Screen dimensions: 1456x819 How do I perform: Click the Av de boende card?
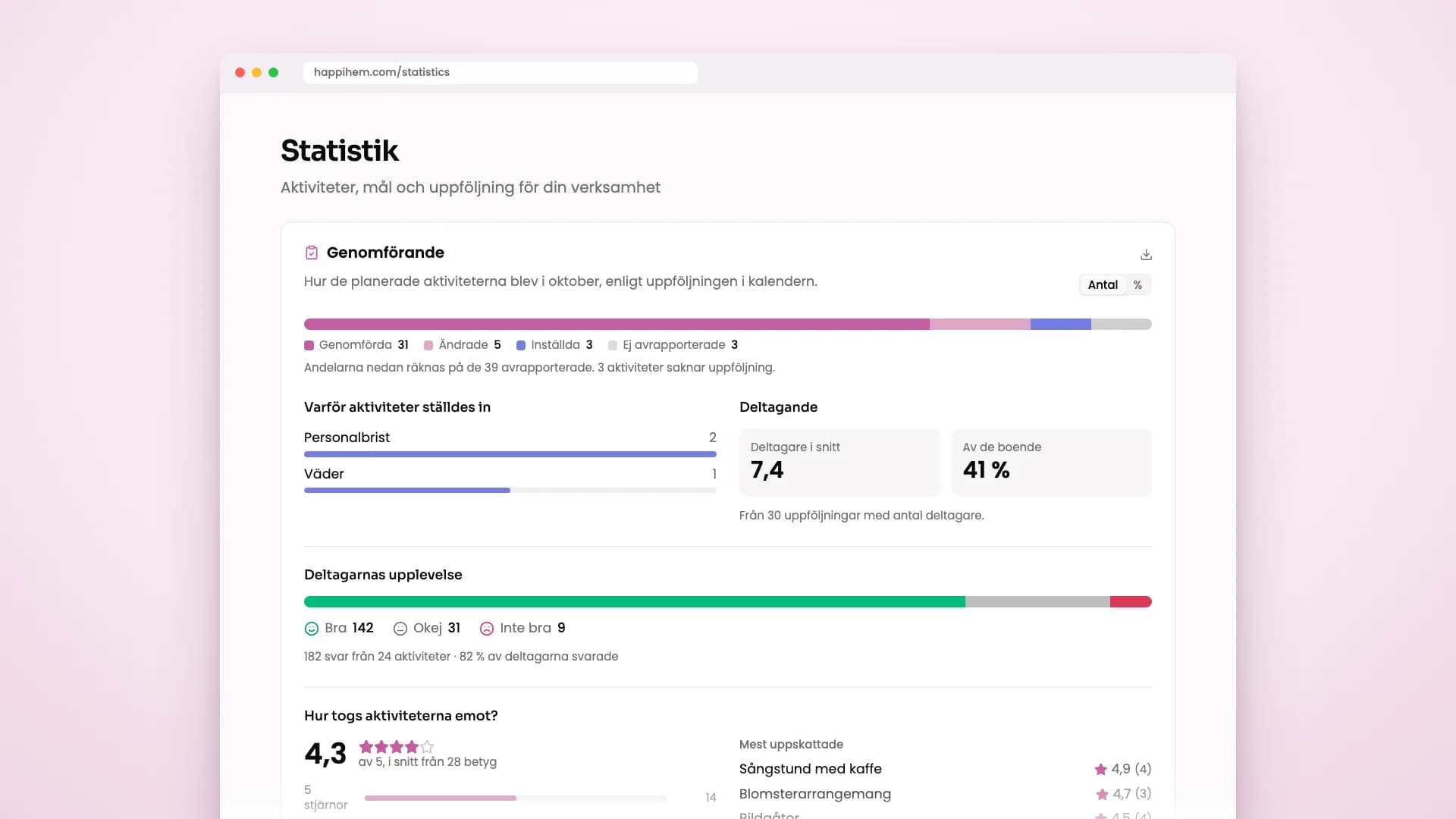[x=1052, y=463]
